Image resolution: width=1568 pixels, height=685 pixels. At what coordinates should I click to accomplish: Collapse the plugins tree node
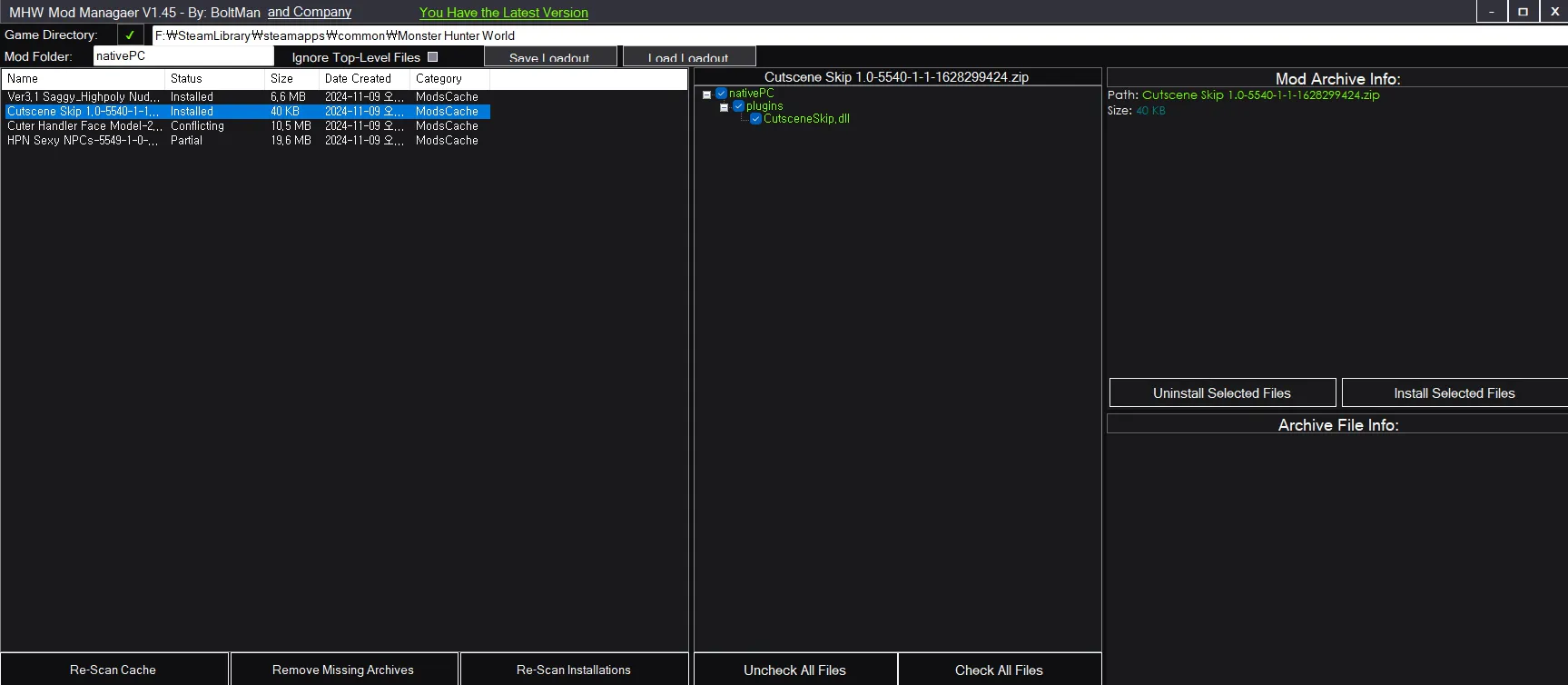[x=724, y=107]
